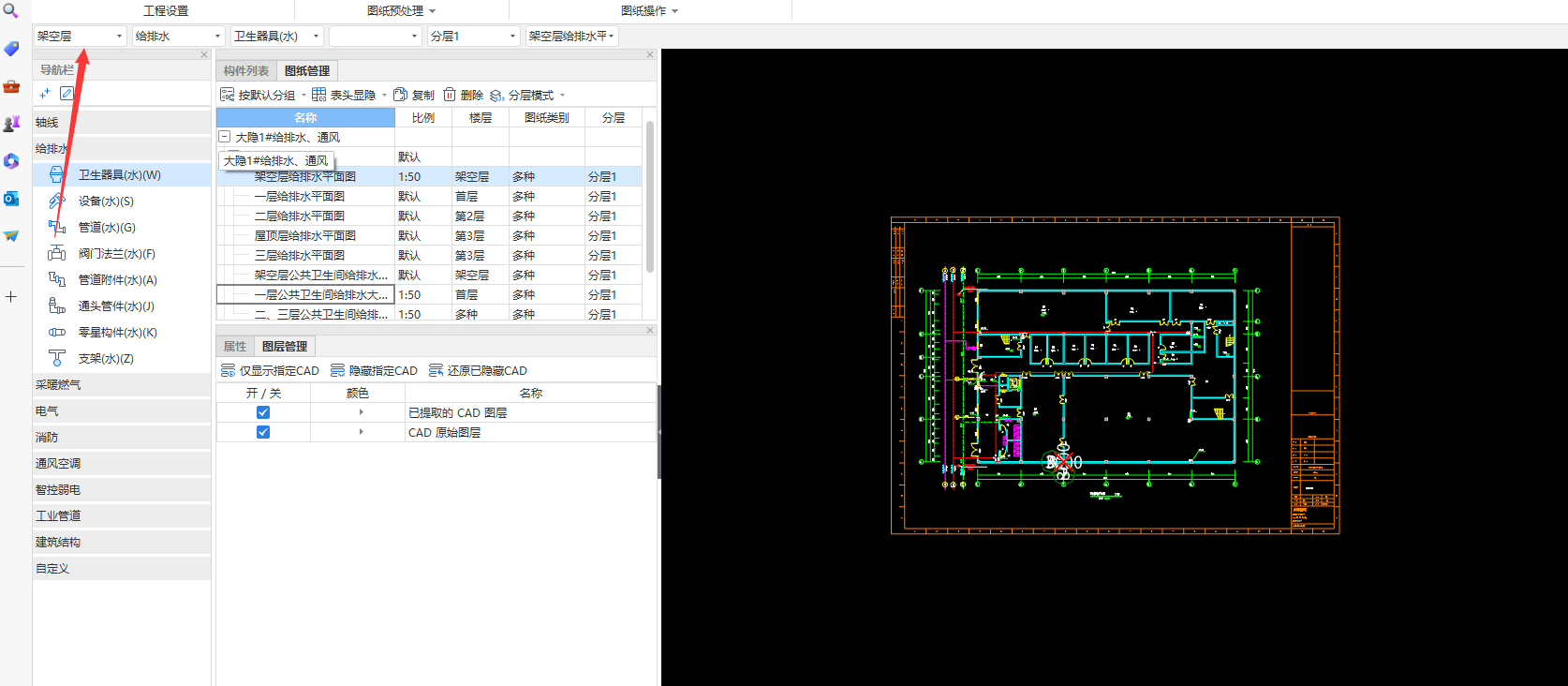Viewport: 1568px width, 686px height.
Task: Toggle CAD 原始图层 checkbox
Action: pos(263,432)
